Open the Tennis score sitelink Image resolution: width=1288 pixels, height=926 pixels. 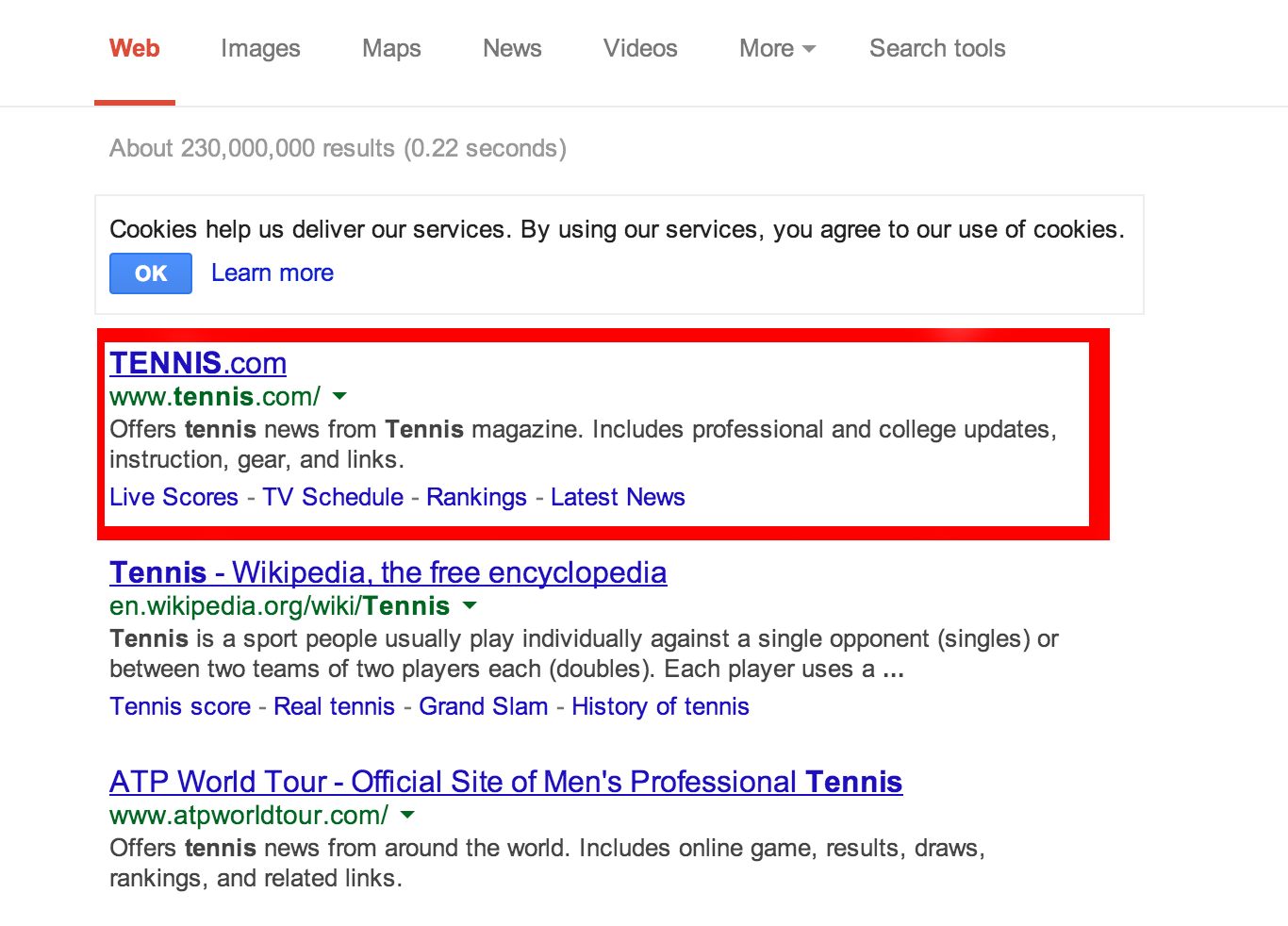click(180, 706)
